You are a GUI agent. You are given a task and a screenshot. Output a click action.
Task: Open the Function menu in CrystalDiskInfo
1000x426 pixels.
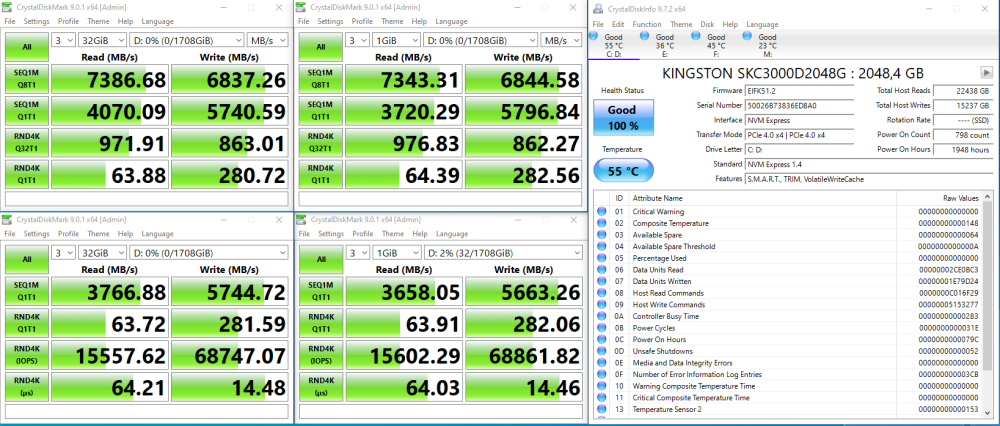click(646, 24)
